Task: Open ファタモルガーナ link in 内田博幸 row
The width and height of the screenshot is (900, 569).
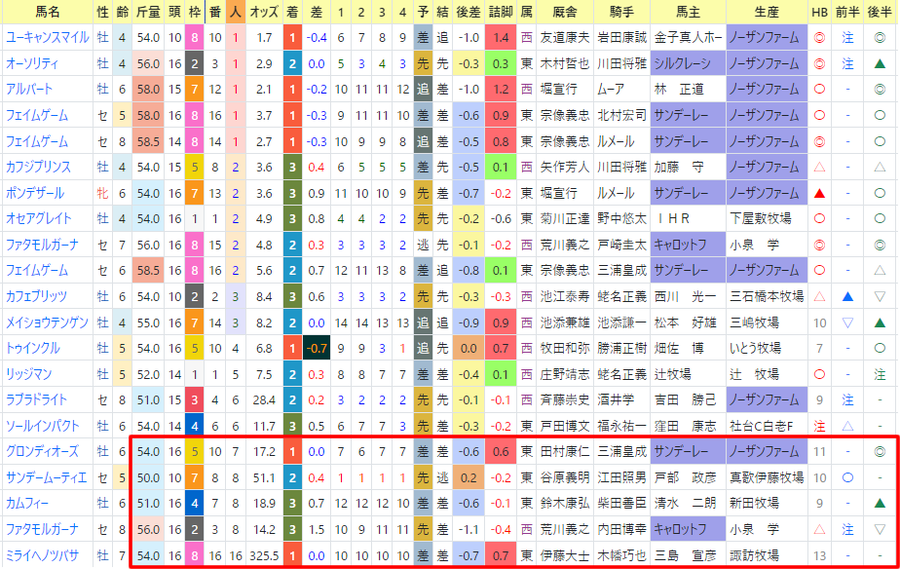Action: 42,529
